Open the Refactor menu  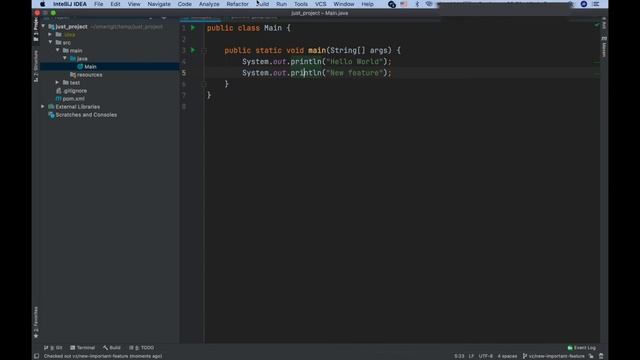(x=238, y=4)
